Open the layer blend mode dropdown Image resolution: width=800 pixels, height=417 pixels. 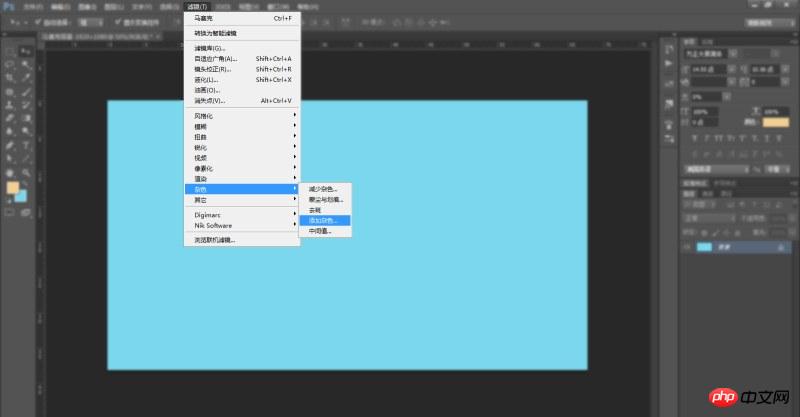click(x=710, y=218)
